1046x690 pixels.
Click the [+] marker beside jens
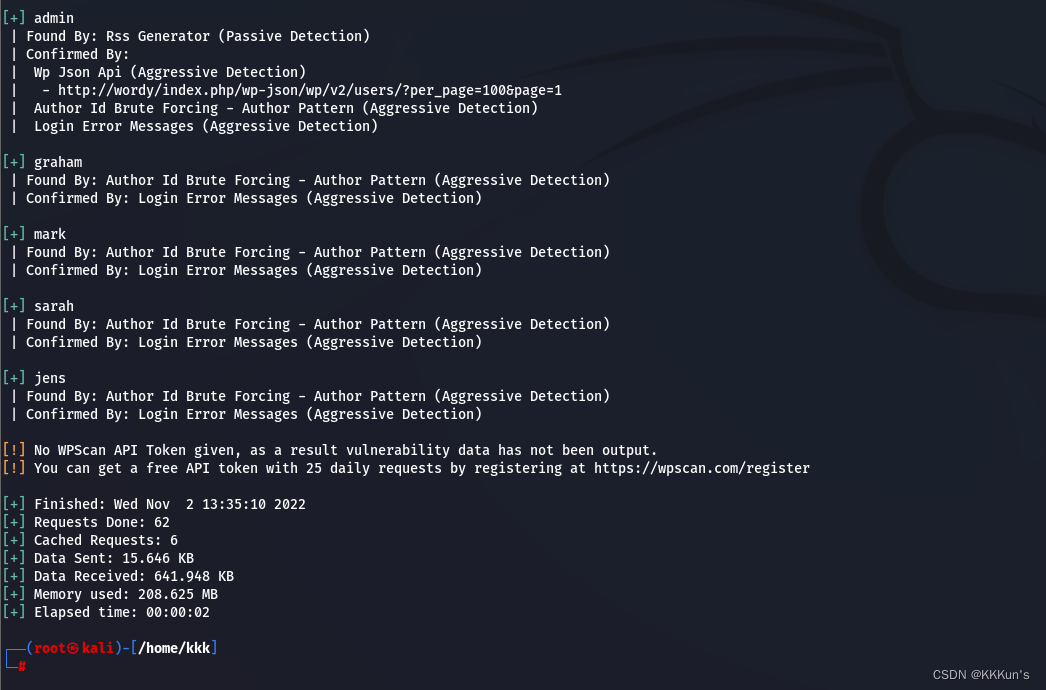coord(14,378)
